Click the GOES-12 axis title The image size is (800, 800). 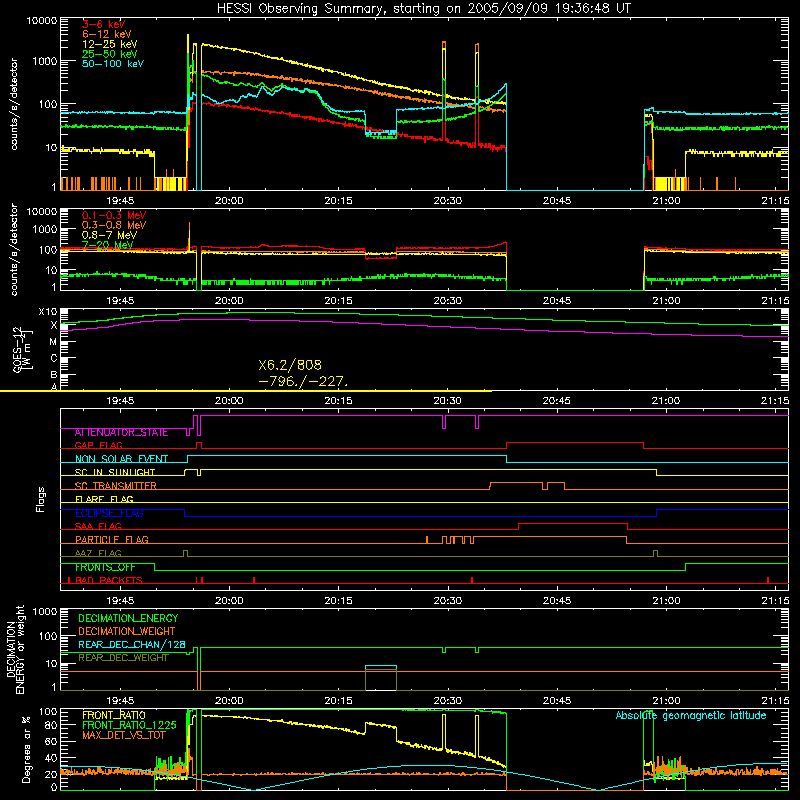coord(22,349)
